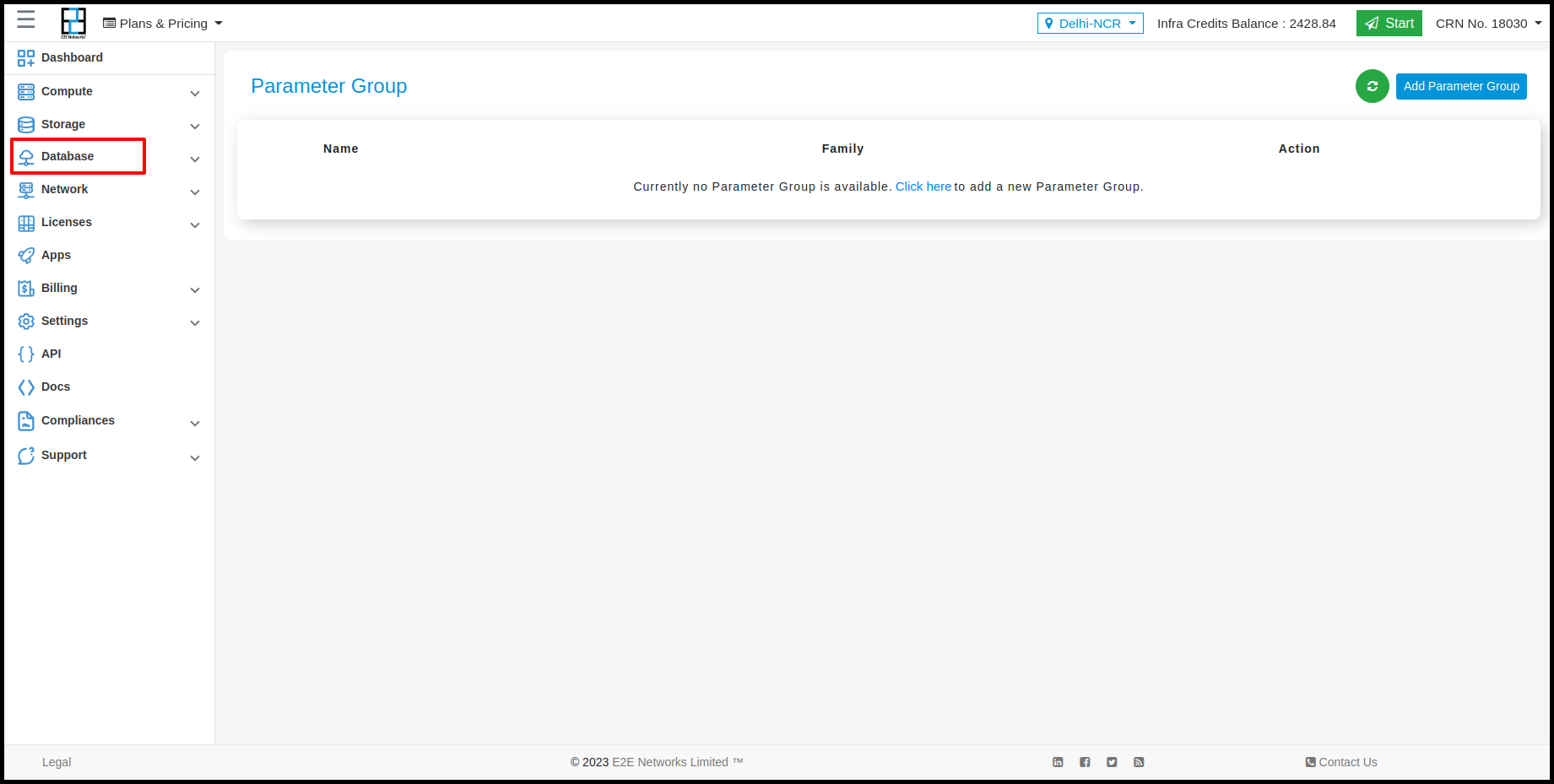Click the Add Parameter Group button
Viewport: 1554px width, 784px height.
pos(1461,86)
